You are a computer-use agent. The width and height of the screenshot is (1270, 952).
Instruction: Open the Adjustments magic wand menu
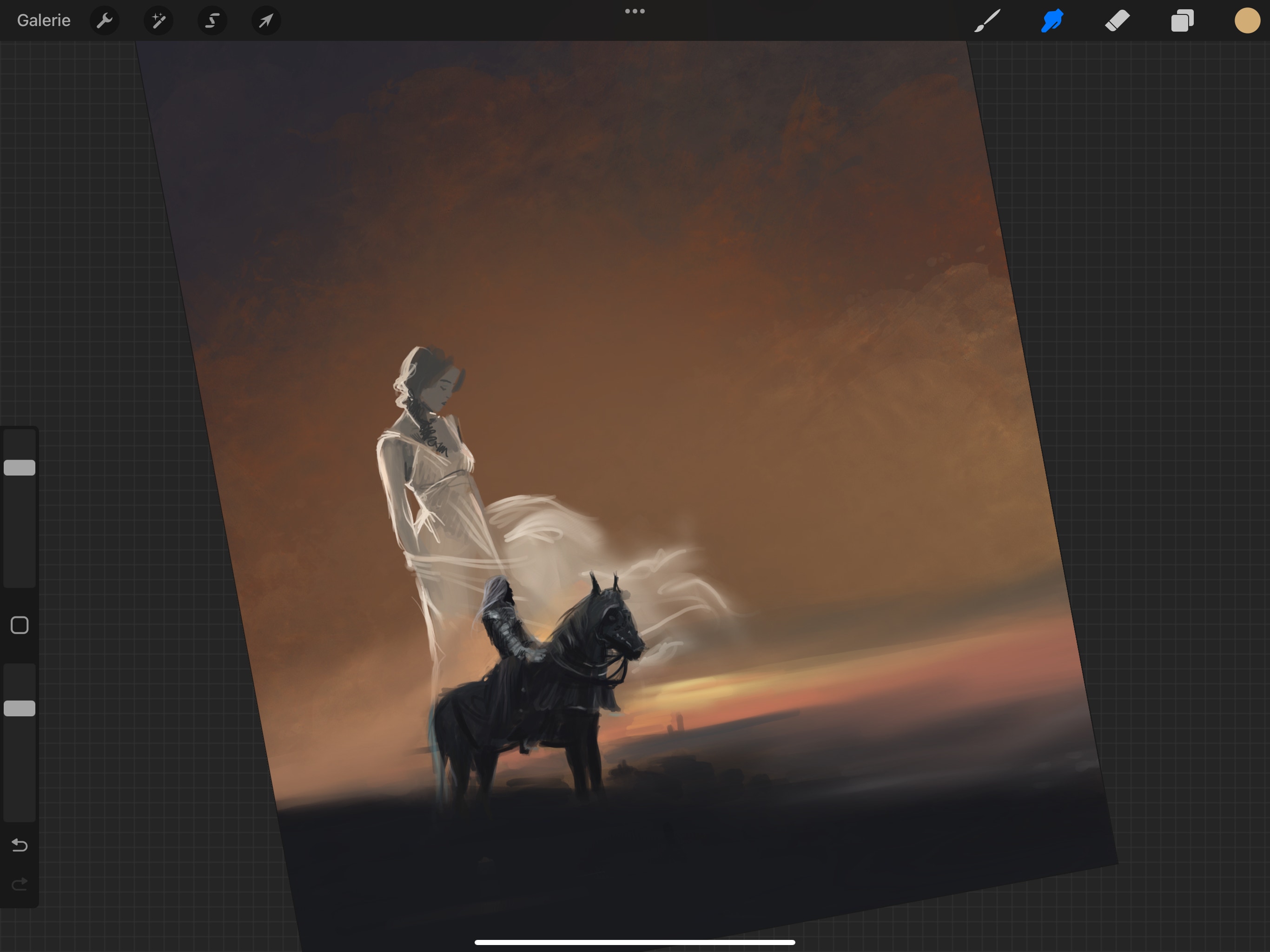(x=159, y=20)
